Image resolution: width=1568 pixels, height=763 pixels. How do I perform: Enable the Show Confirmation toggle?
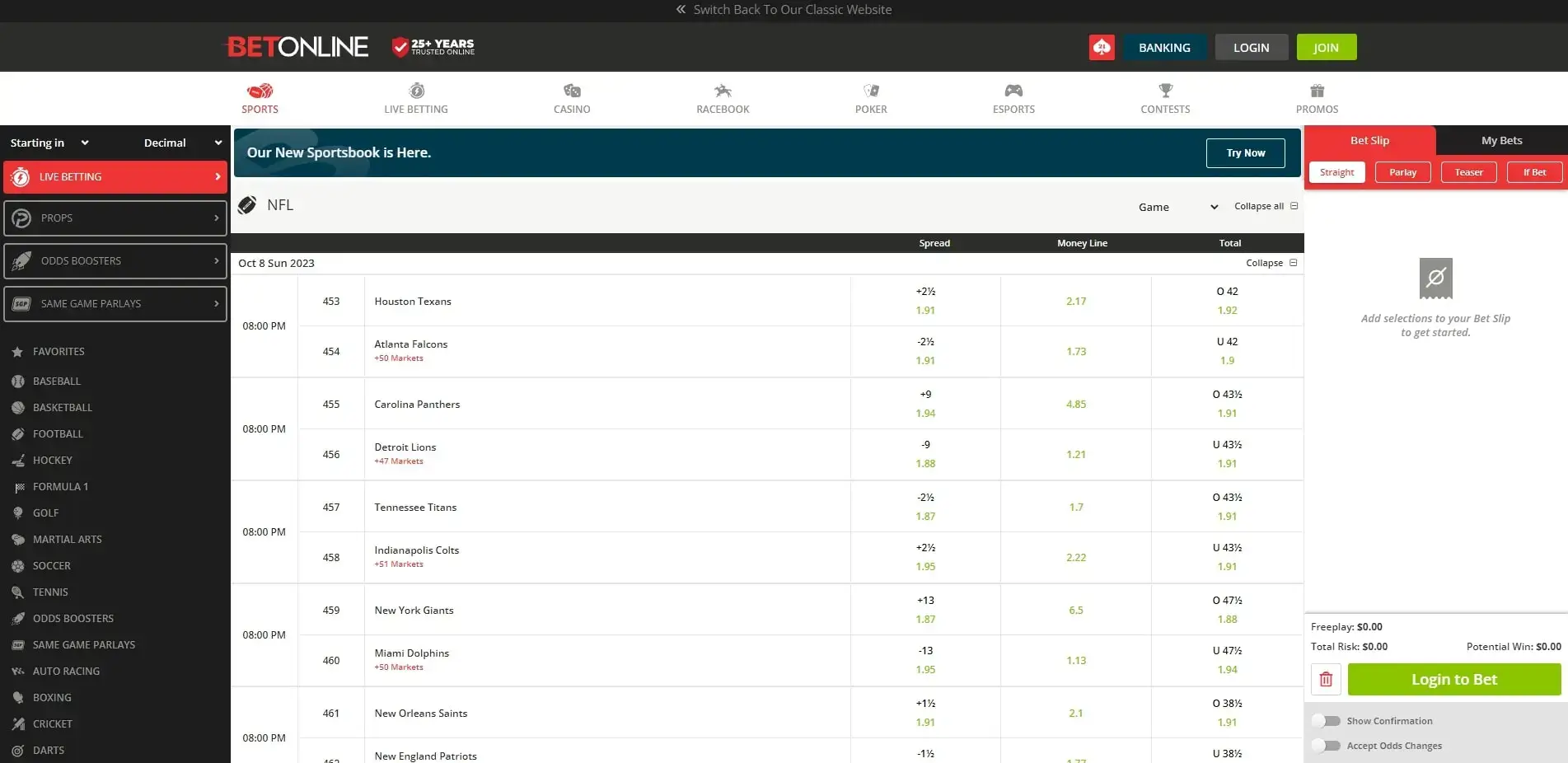point(1327,720)
